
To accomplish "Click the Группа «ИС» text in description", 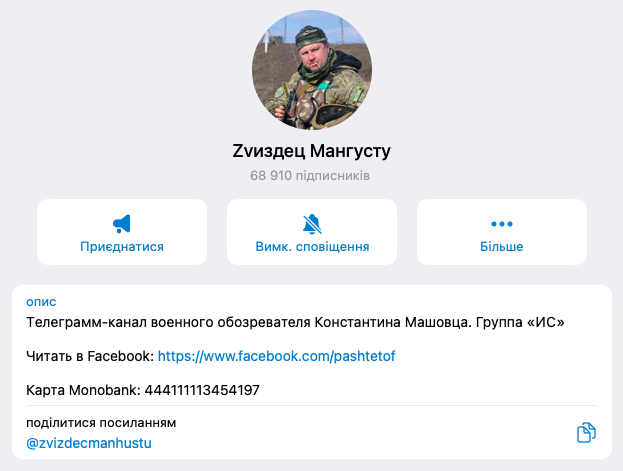I will coord(520,322).
